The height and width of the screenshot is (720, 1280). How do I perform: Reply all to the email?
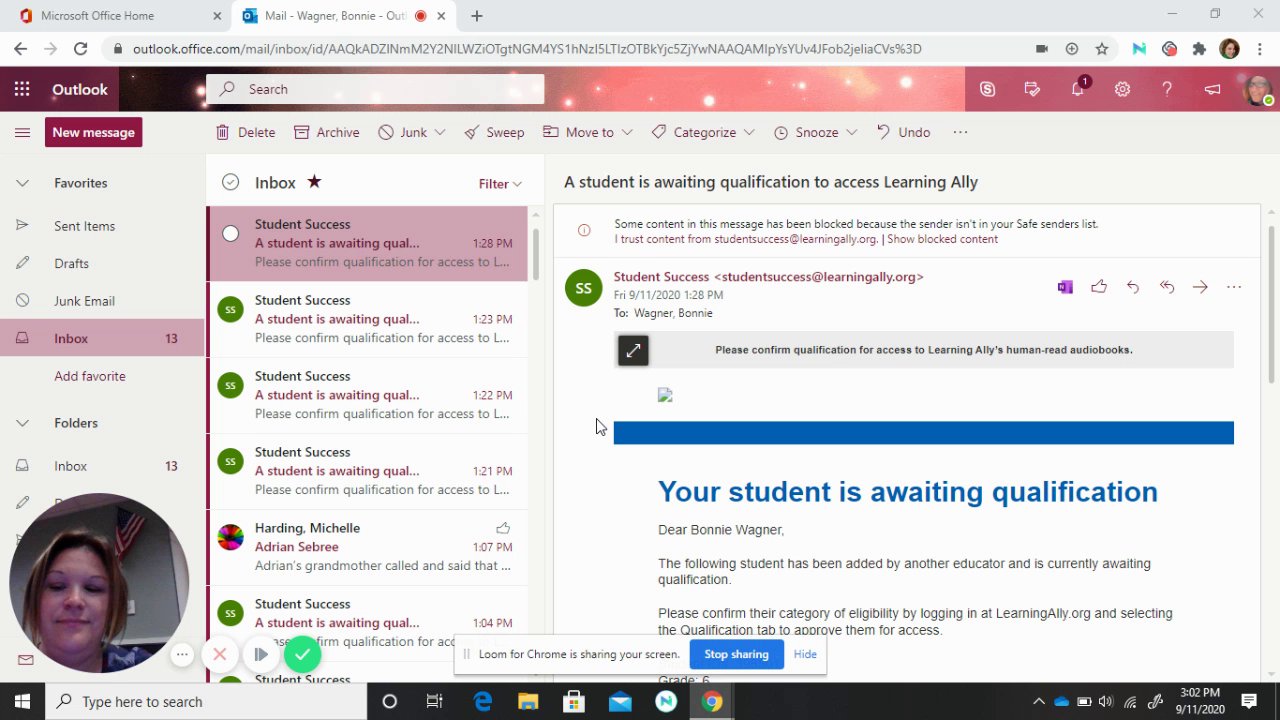(x=1167, y=287)
